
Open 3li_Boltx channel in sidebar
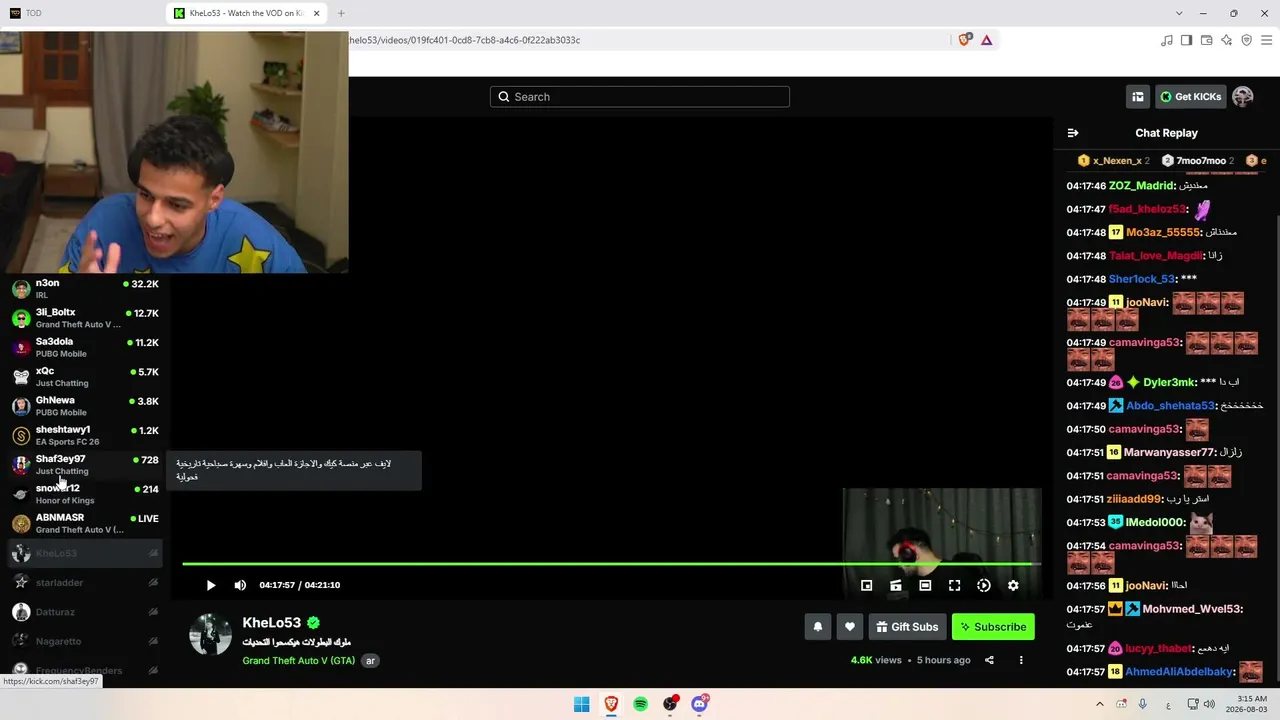[85, 318]
